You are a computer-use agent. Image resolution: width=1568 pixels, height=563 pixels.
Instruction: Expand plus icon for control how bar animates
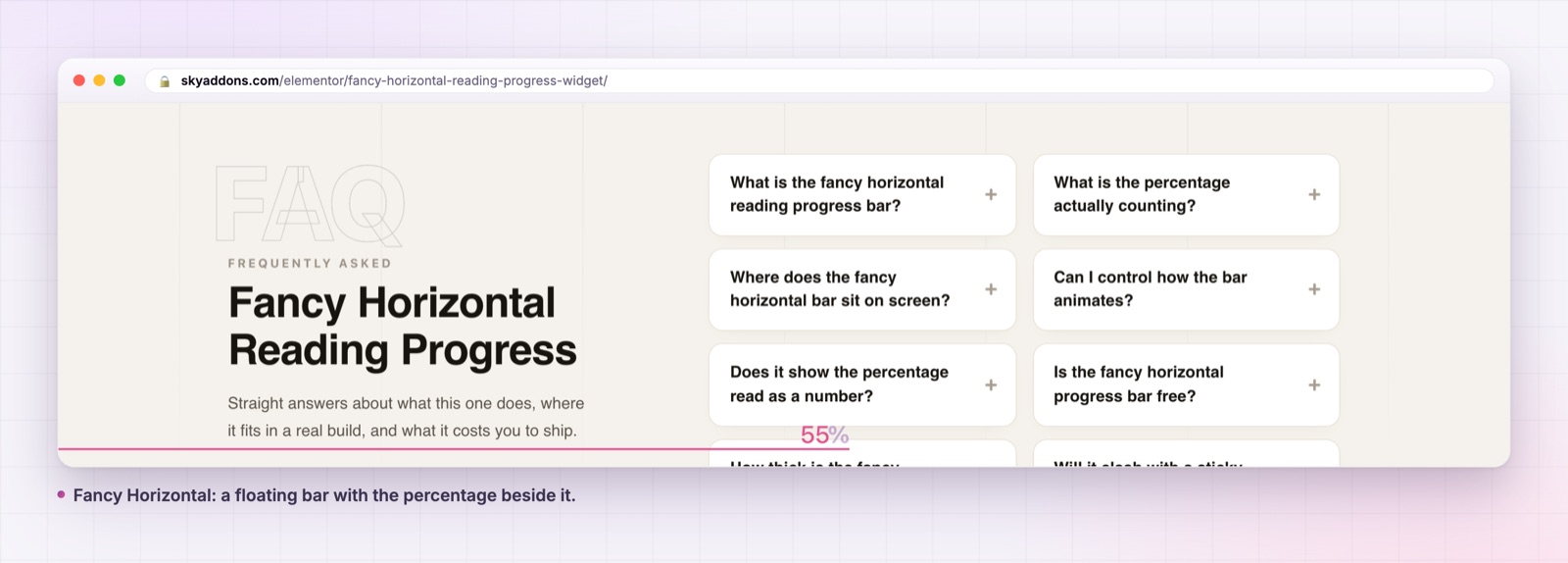(1314, 289)
